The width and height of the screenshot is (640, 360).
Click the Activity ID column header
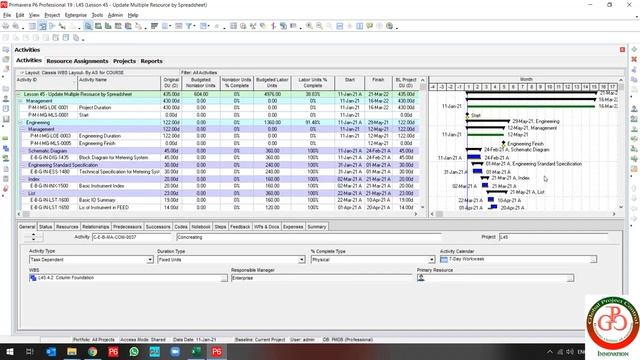point(46,83)
